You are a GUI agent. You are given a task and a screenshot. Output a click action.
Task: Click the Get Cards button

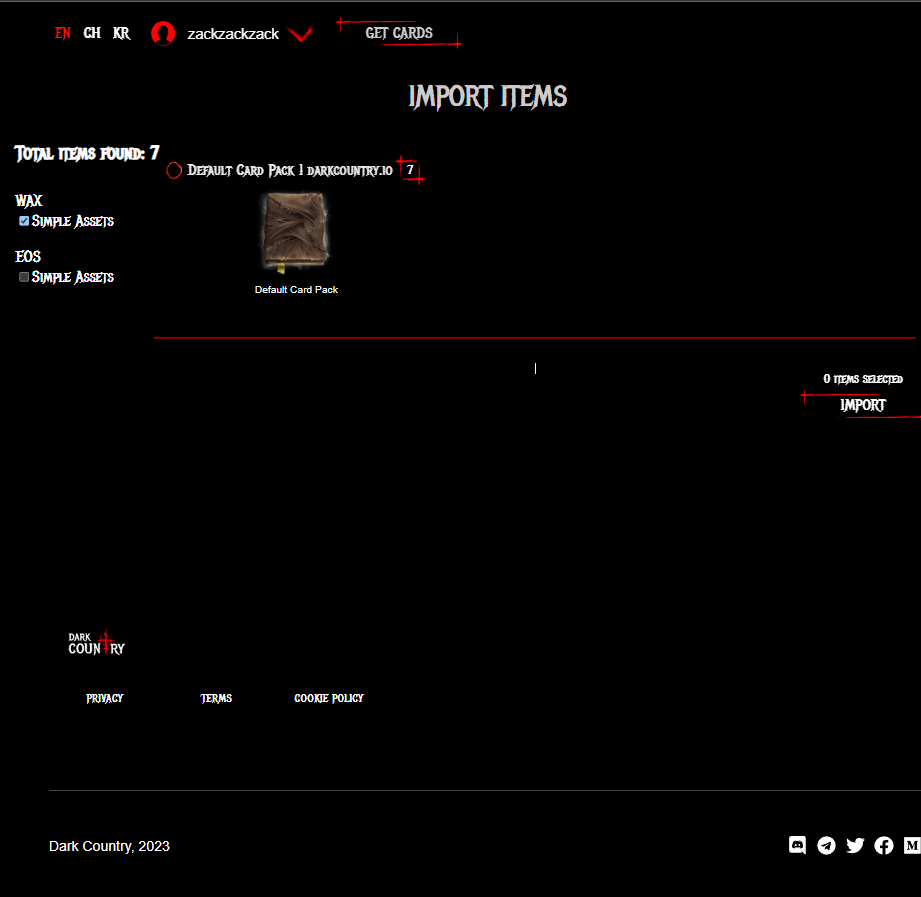click(399, 33)
